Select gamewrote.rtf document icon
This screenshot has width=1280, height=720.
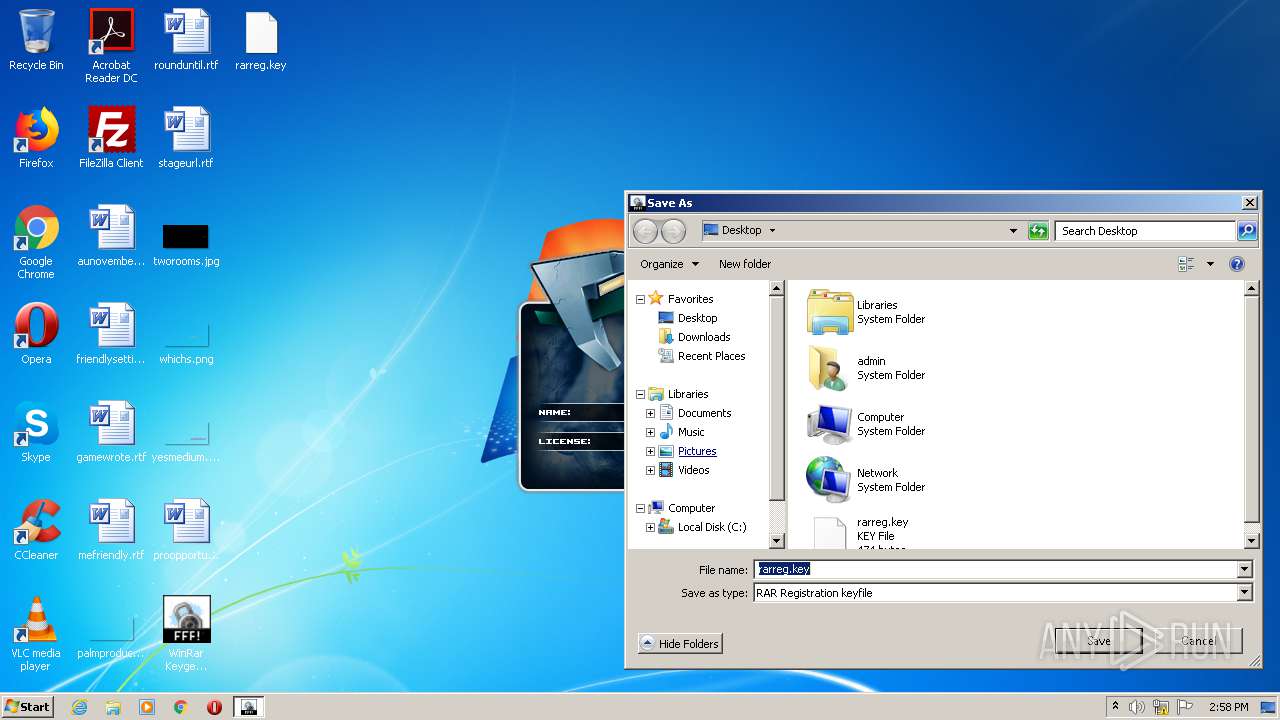(111, 434)
